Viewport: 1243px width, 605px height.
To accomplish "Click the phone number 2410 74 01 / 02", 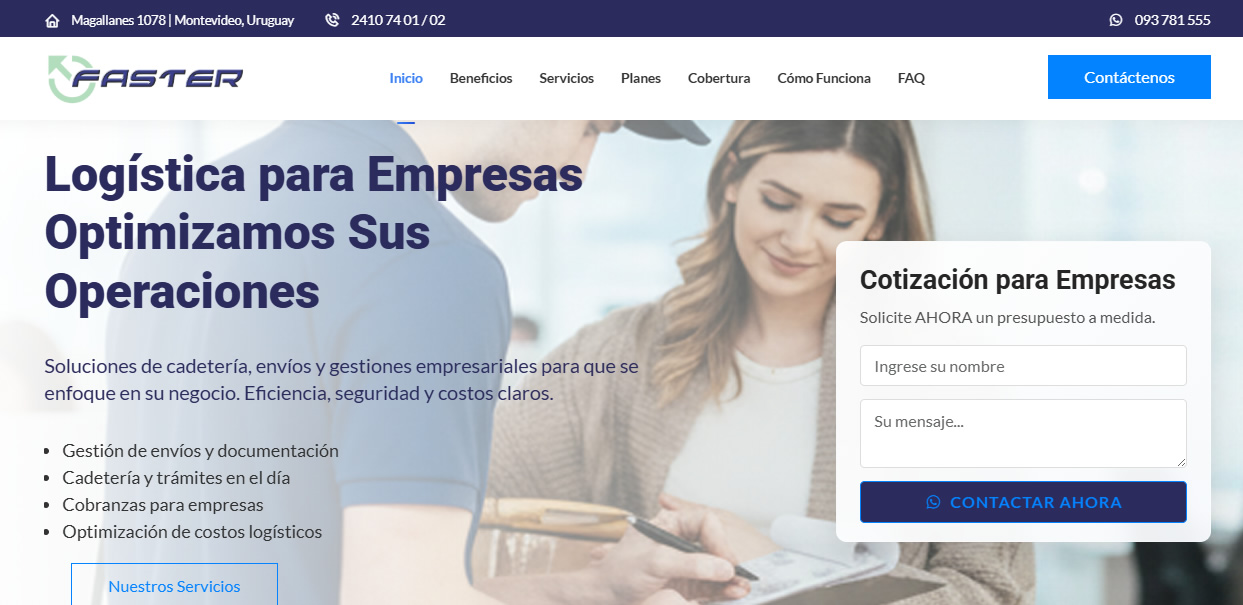I will click(398, 20).
